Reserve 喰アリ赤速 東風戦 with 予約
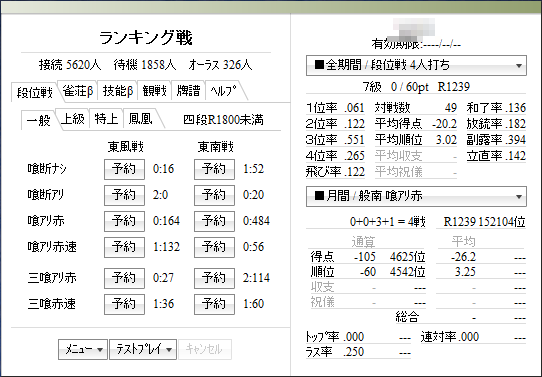 (124, 247)
